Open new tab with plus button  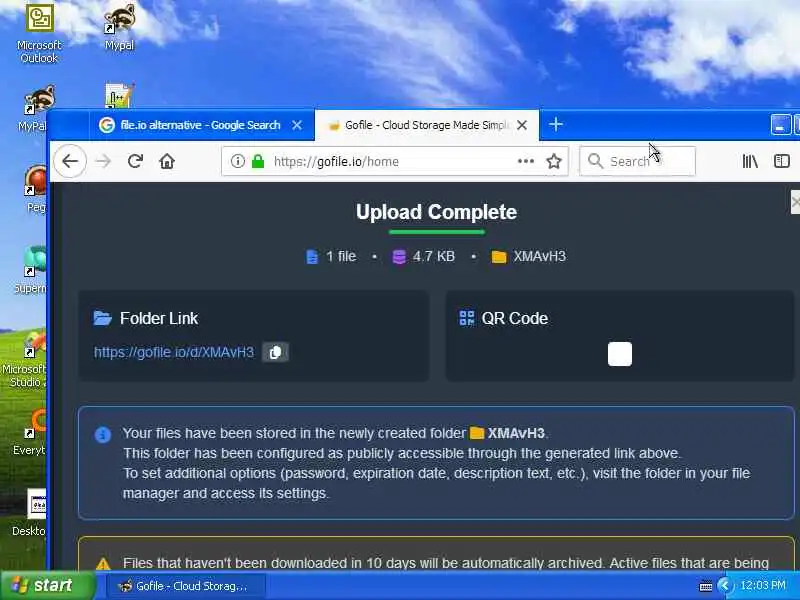pyautogui.click(x=556, y=124)
